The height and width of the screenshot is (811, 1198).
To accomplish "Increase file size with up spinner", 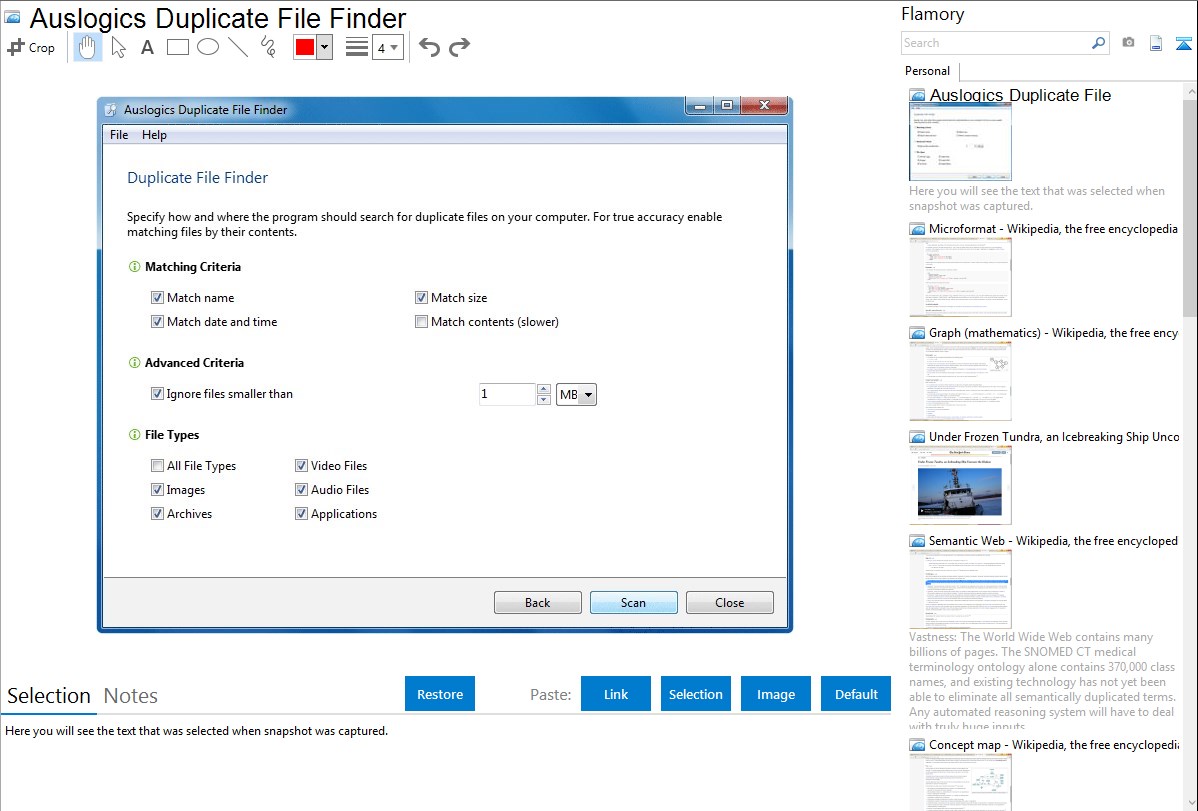I will pos(544,389).
